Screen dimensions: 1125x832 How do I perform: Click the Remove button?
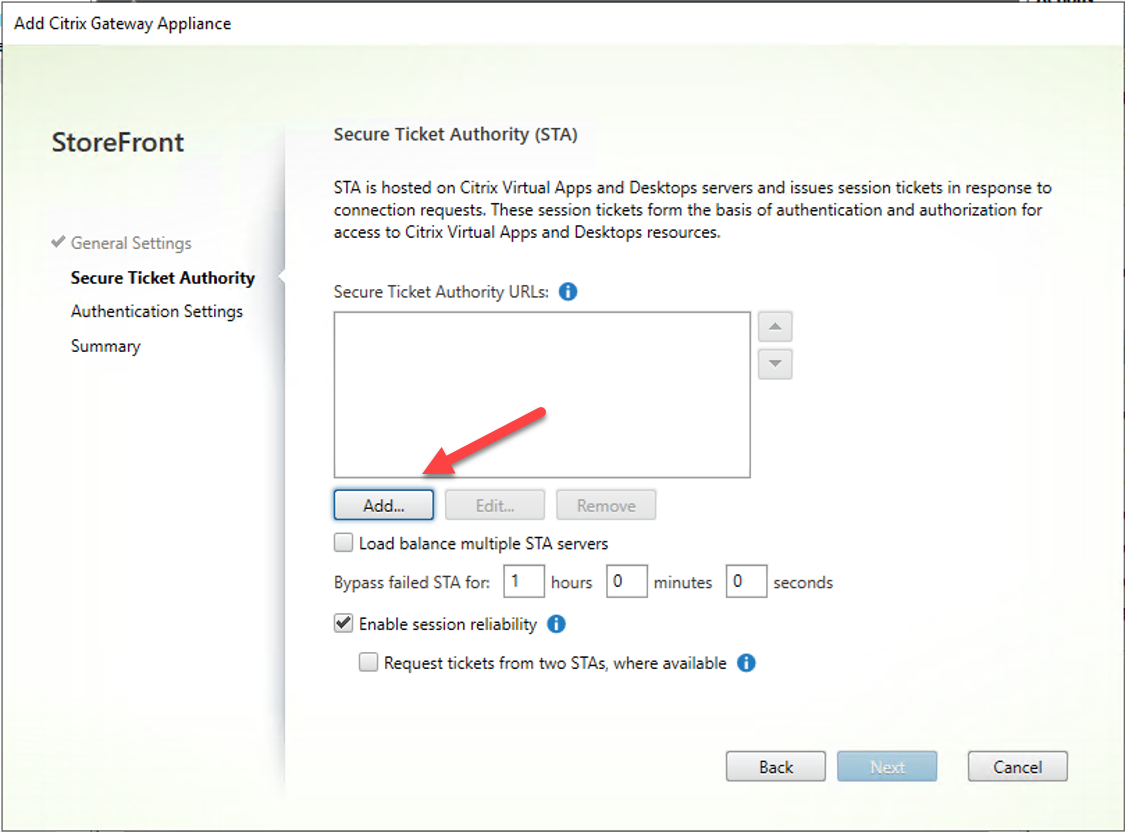[x=606, y=506]
